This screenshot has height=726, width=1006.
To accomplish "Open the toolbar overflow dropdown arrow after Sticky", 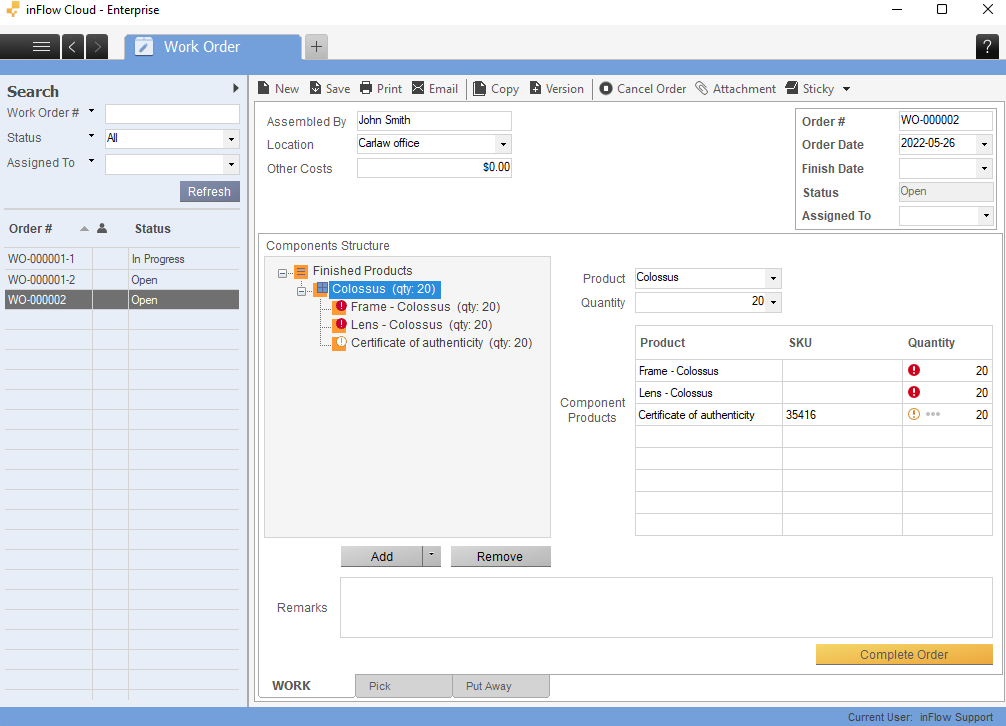I will click(x=846, y=89).
